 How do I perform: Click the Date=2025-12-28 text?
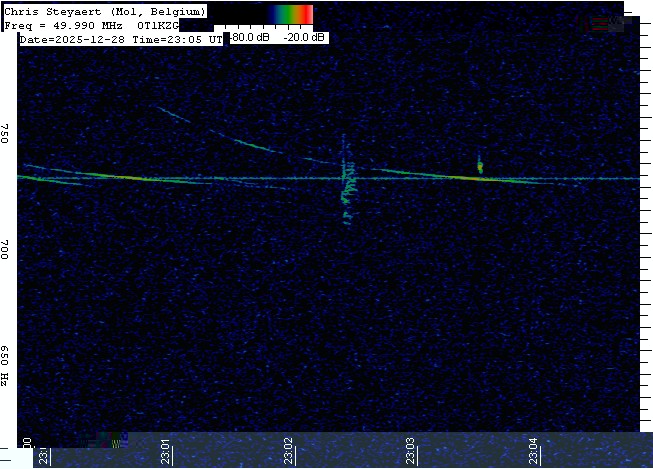click(74, 39)
